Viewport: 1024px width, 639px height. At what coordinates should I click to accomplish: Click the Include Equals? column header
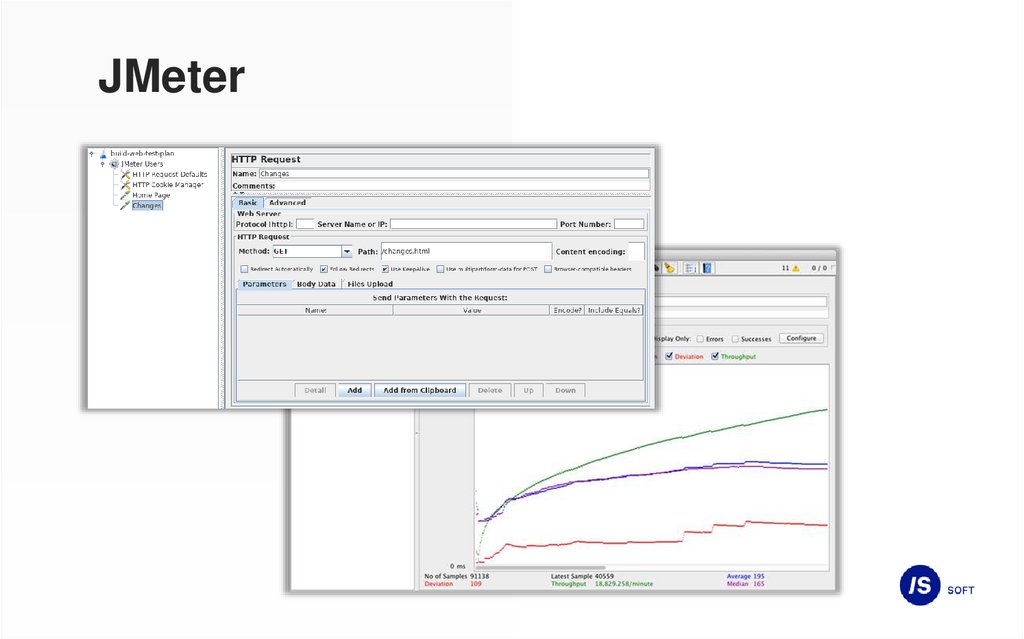614,310
